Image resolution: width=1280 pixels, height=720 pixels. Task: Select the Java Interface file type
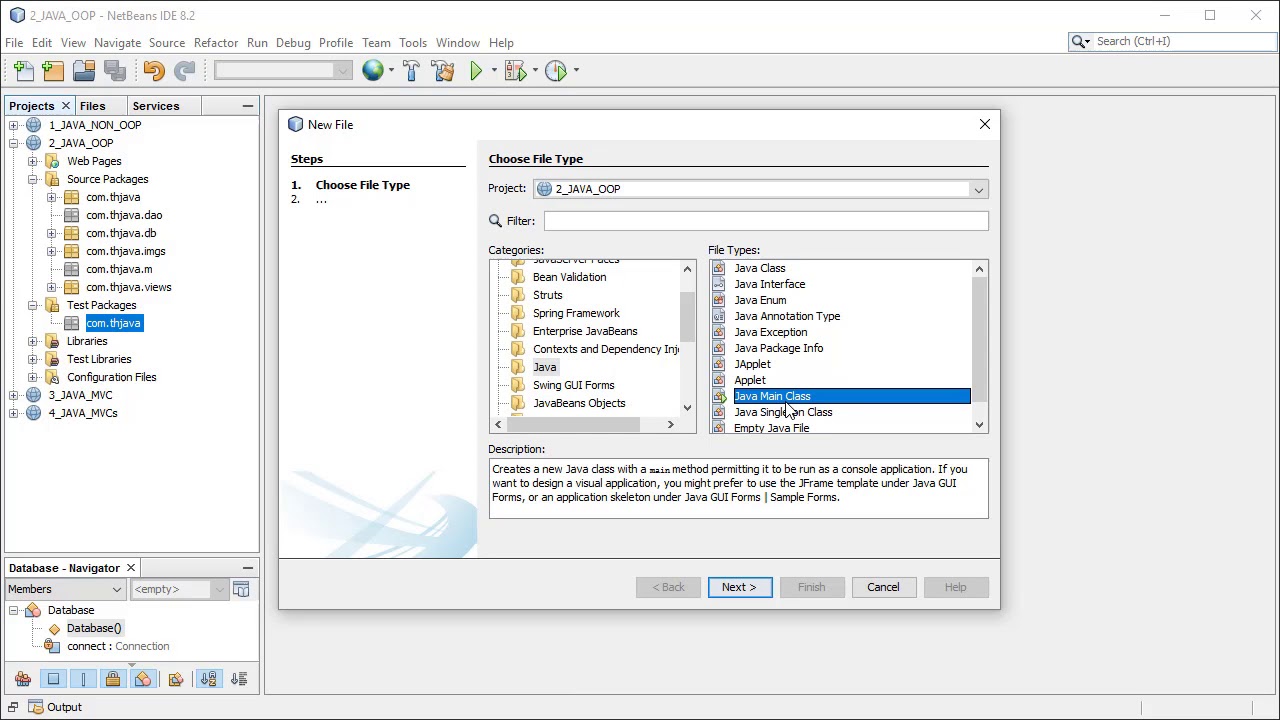[x=769, y=284]
